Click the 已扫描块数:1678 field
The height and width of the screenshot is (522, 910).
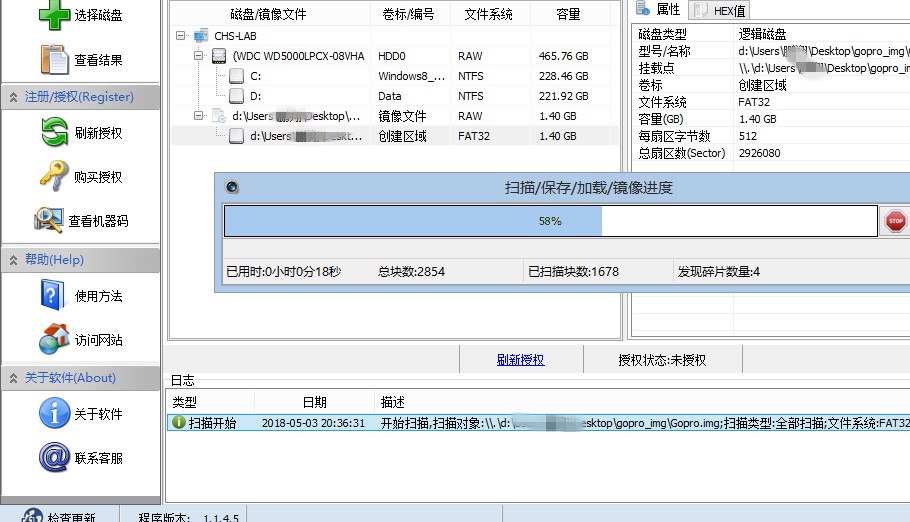(573, 272)
